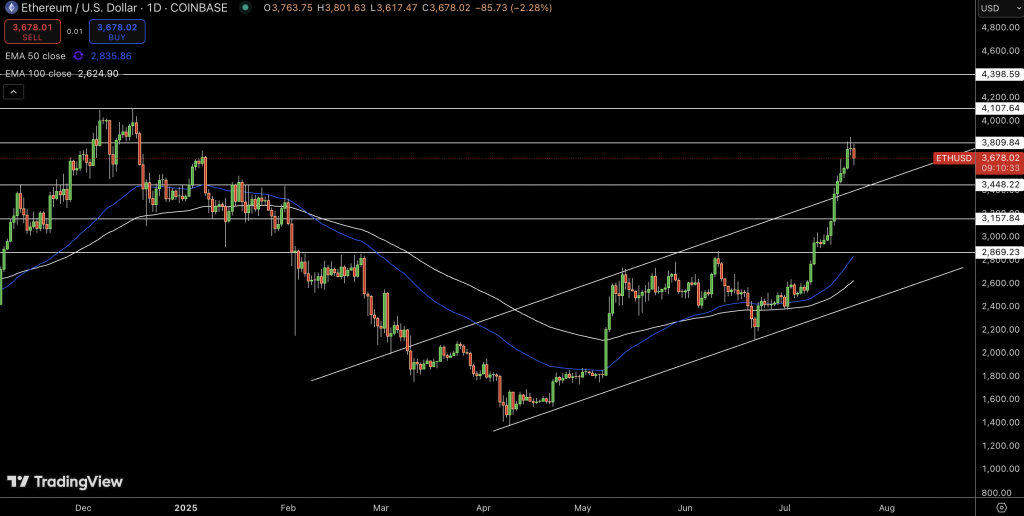Open the USD currency dropdown
The image size is (1024, 516).
click(998, 8)
